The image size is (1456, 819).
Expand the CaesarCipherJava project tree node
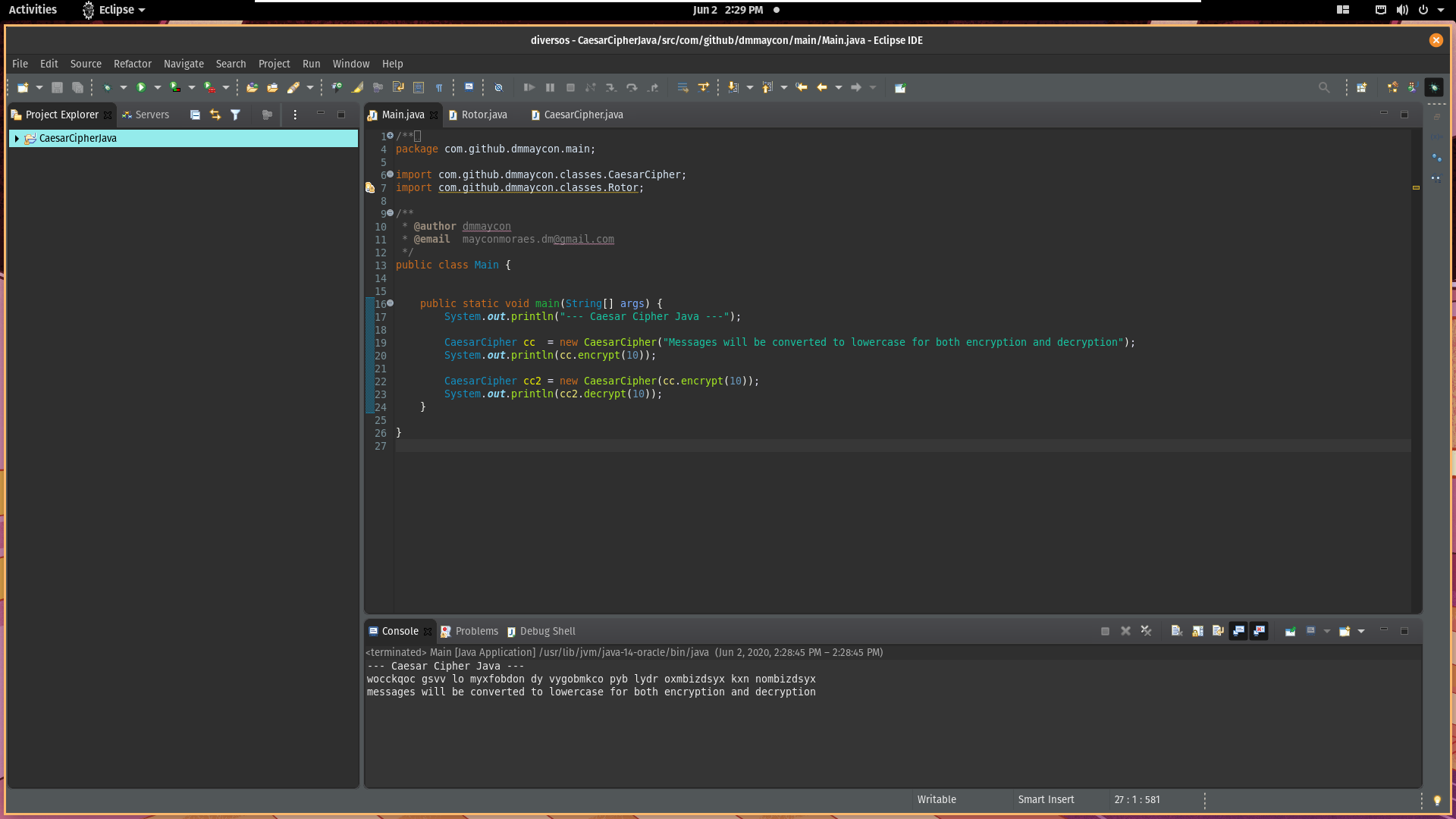pos(17,139)
